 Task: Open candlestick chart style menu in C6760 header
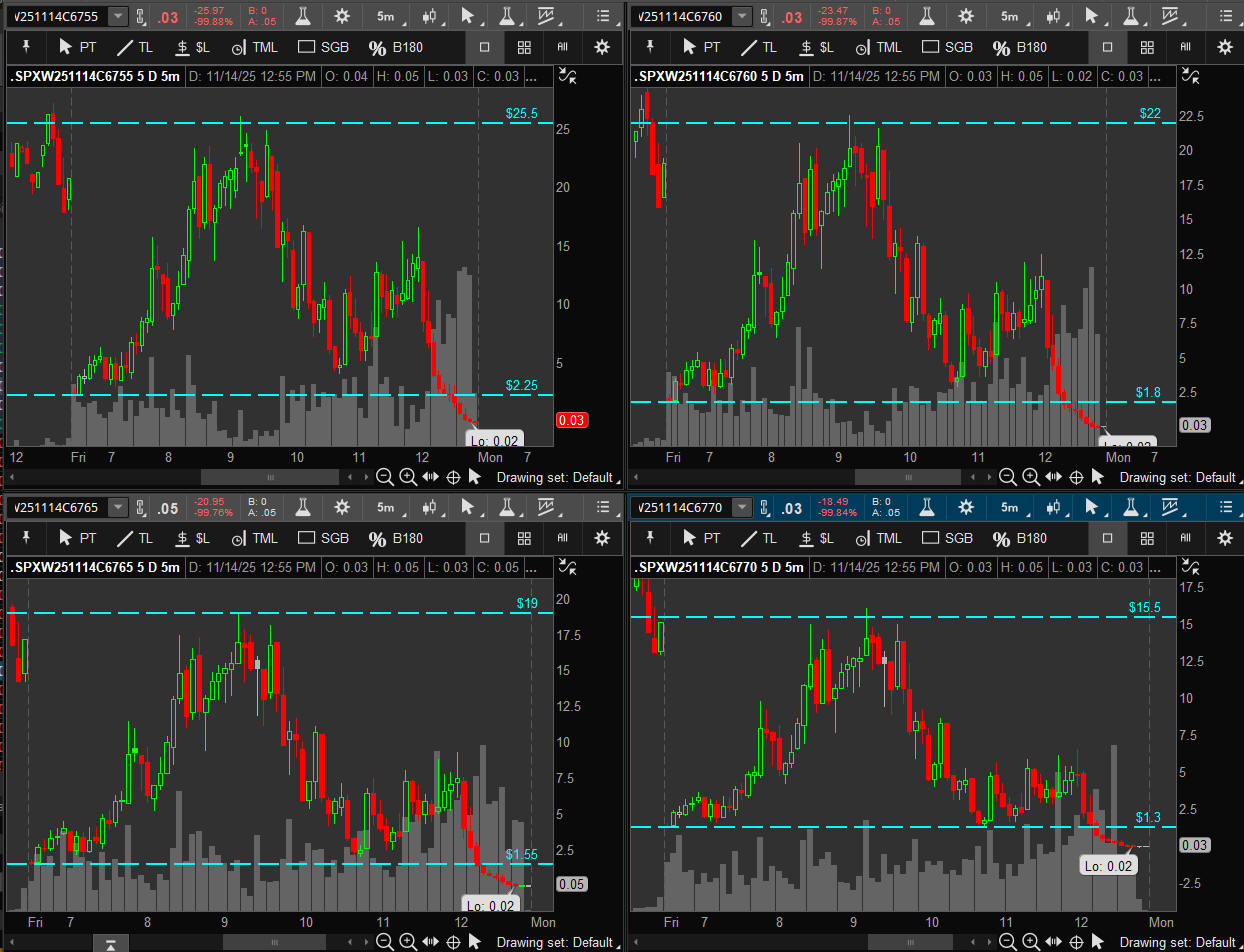coord(1052,16)
